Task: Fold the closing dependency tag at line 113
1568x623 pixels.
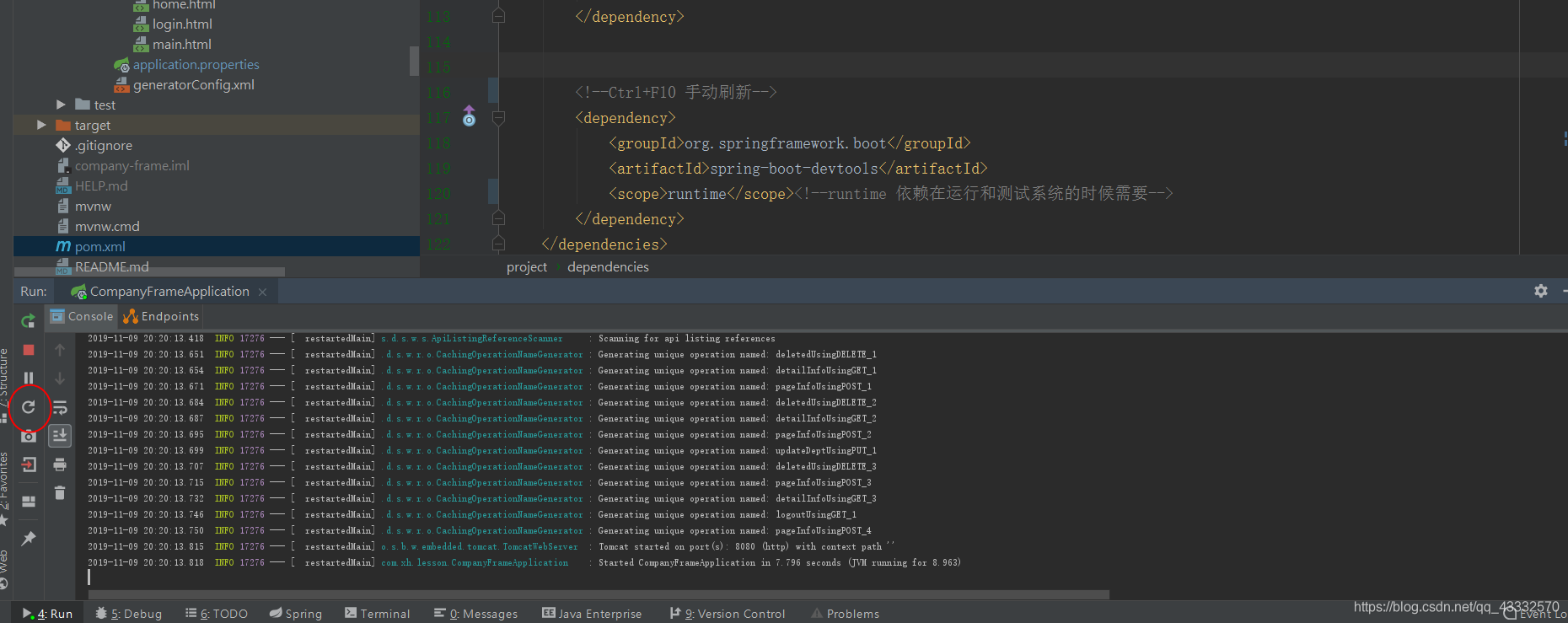Action: tap(498, 17)
